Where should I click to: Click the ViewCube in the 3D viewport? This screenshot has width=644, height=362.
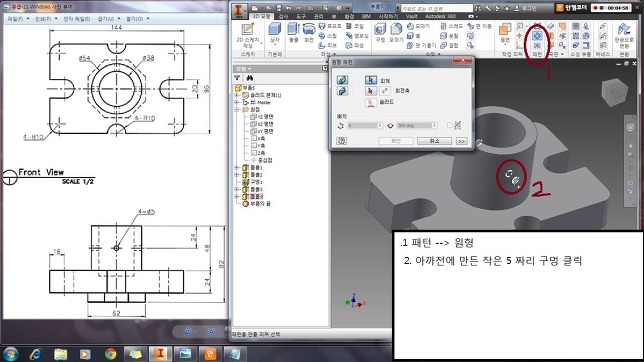coord(614,91)
